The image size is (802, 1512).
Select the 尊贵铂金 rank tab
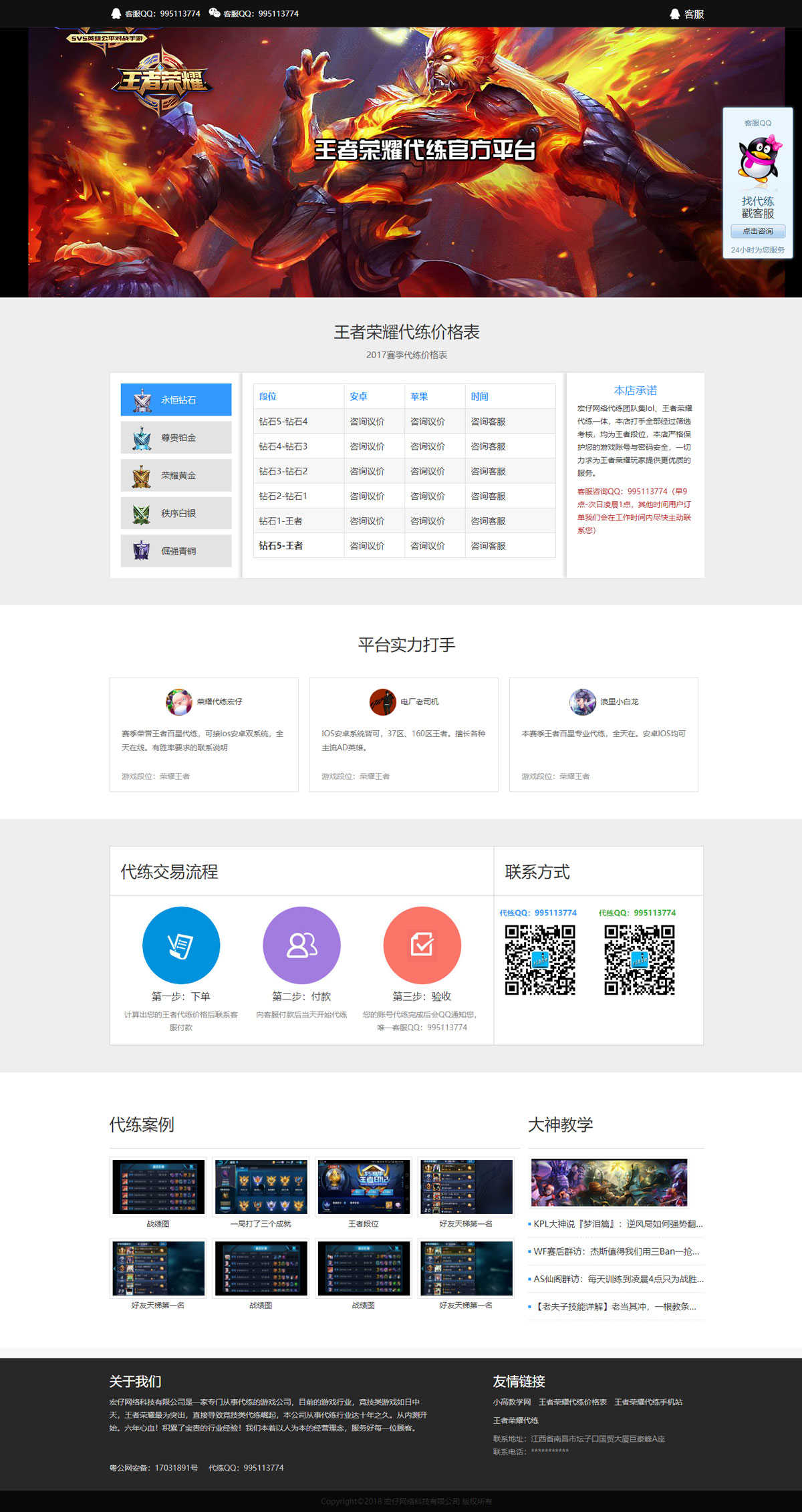176,438
